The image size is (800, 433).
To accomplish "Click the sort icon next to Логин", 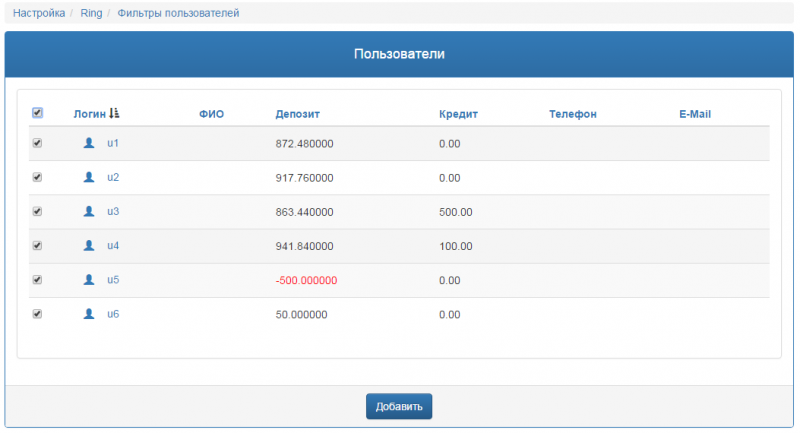I will 114,114.
